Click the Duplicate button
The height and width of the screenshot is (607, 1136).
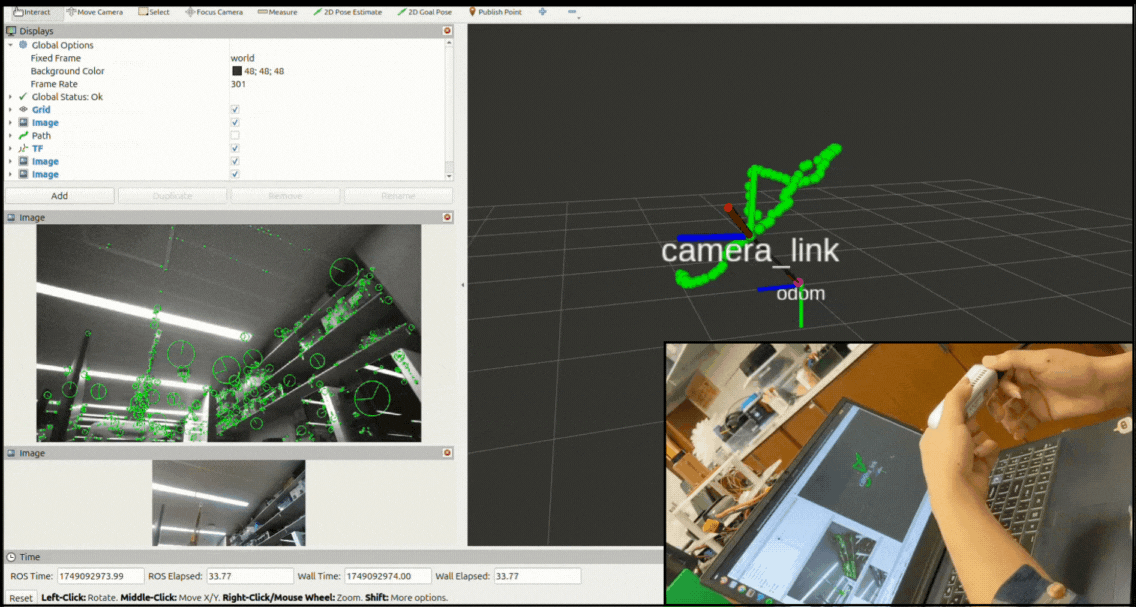click(x=172, y=196)
